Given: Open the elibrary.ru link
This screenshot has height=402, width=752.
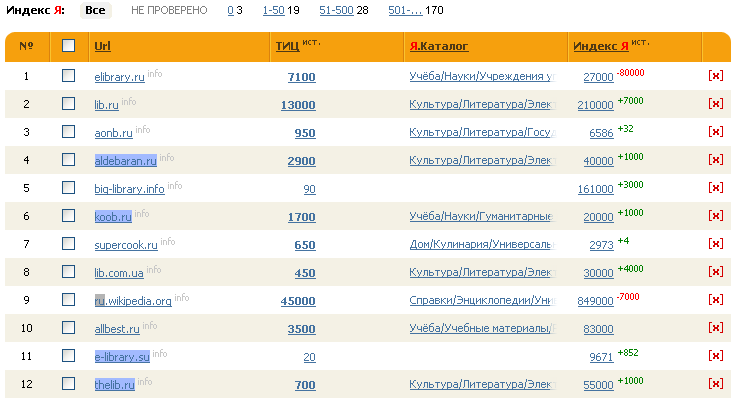Looking at the screenshot, I should [x=119, y=77].
